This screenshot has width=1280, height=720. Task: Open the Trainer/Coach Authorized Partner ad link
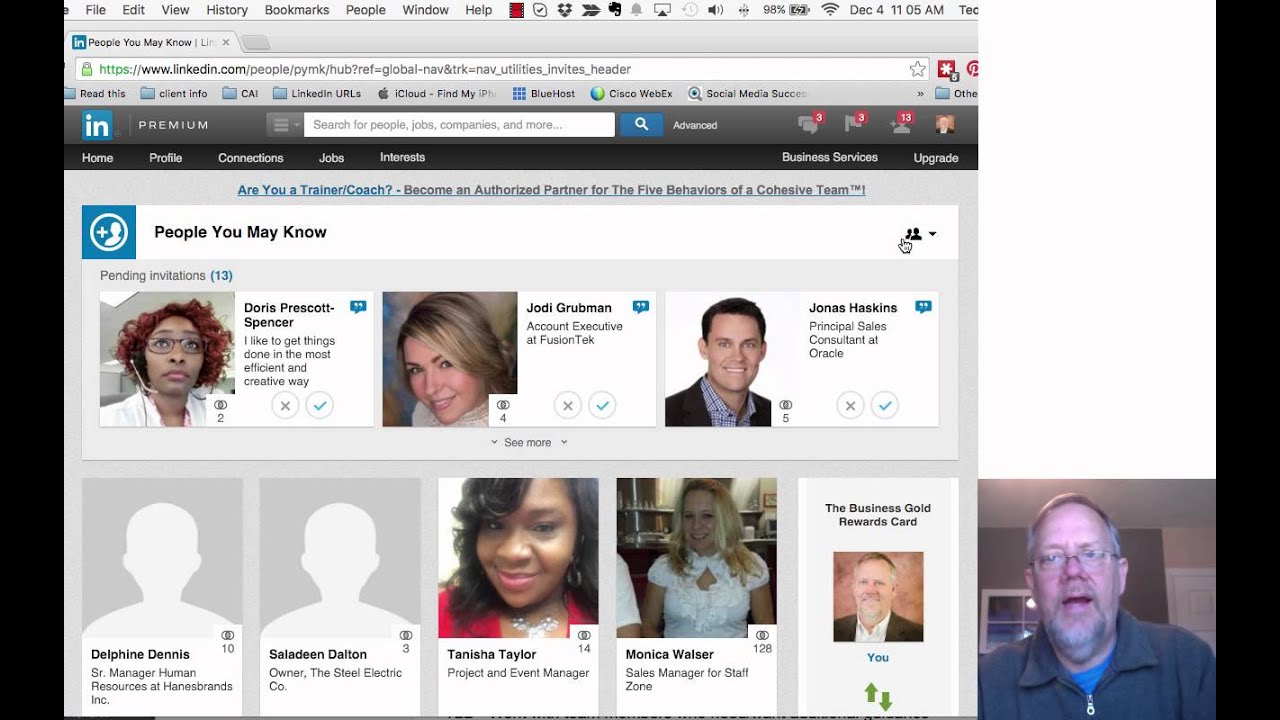coord(551,190)
